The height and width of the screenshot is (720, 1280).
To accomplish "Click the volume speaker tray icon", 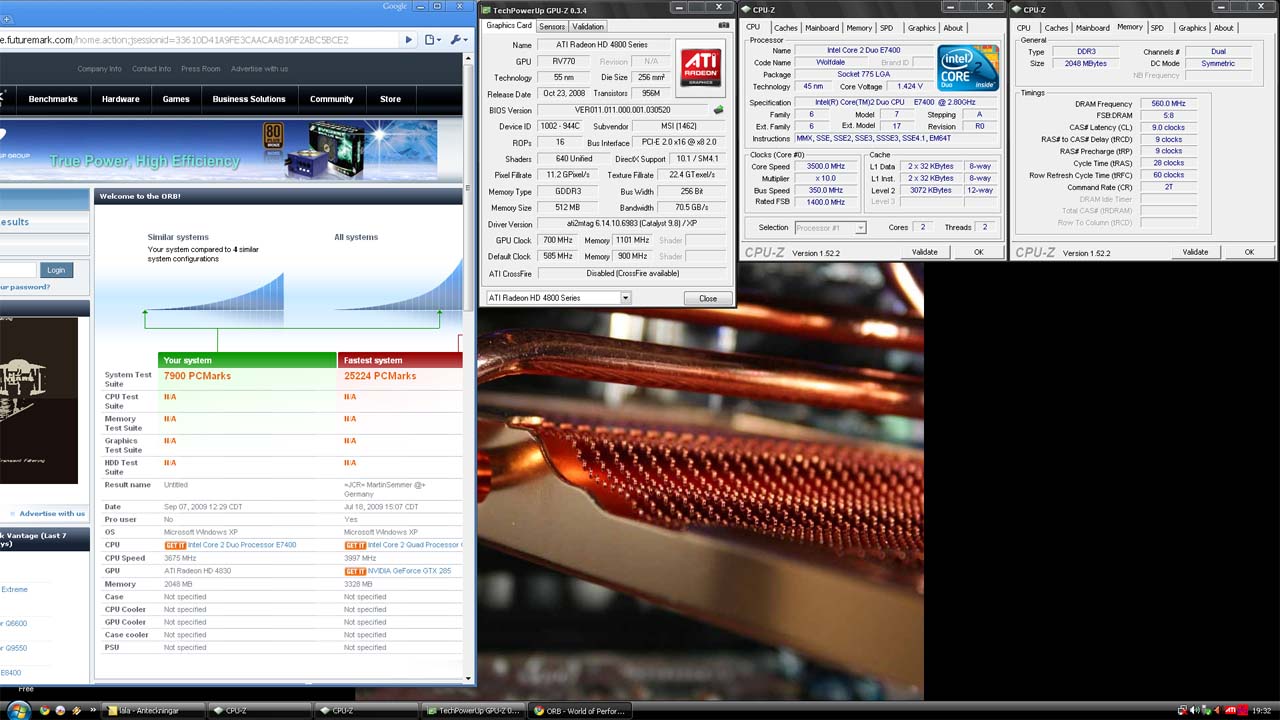I will (1194, 711).
